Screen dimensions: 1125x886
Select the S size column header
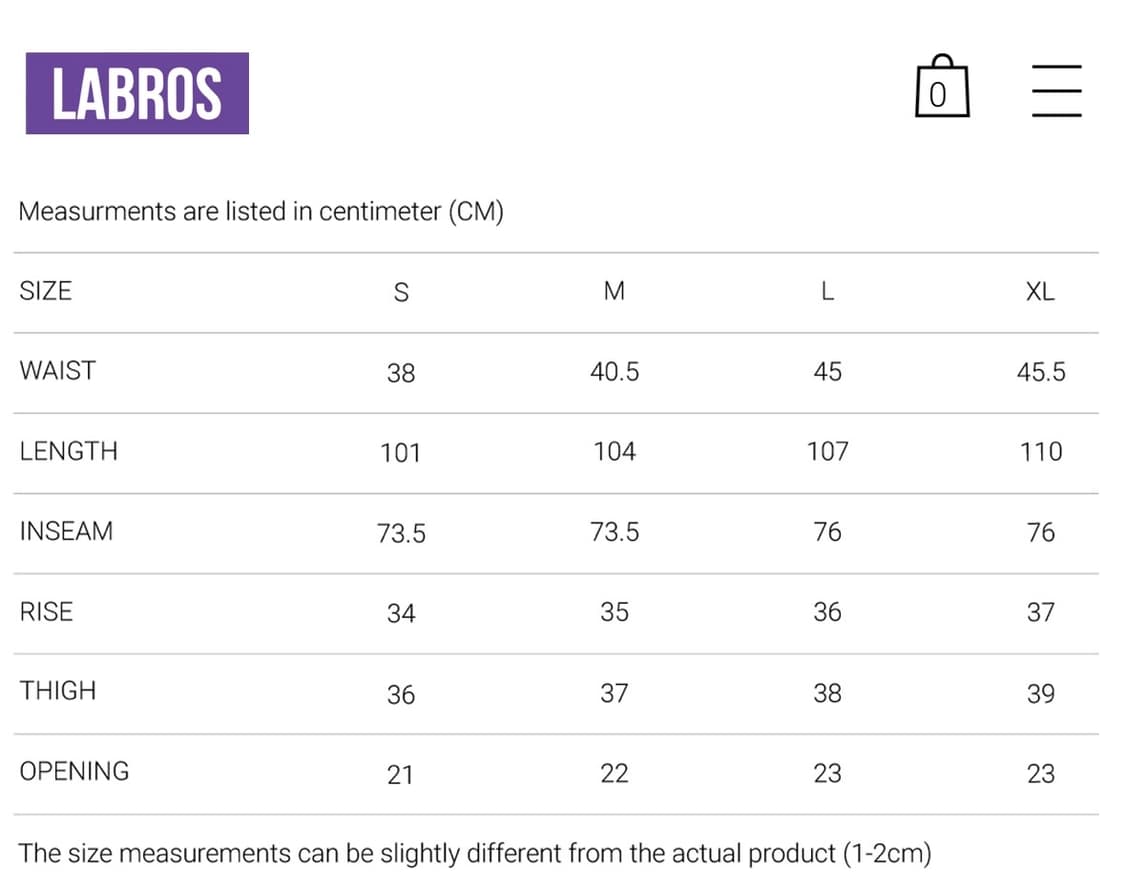pyautogui.click(x=401, y=292)
